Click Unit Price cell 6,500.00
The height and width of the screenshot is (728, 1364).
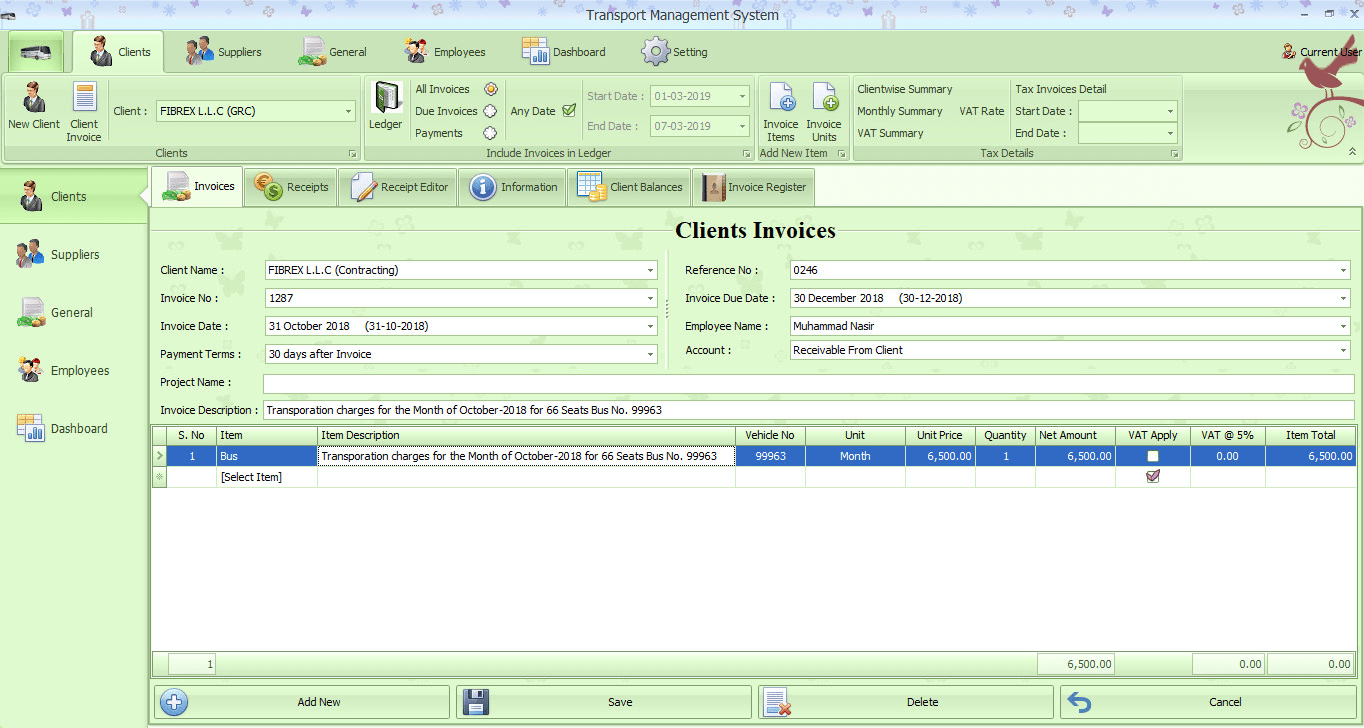click(x=940, y=456)
